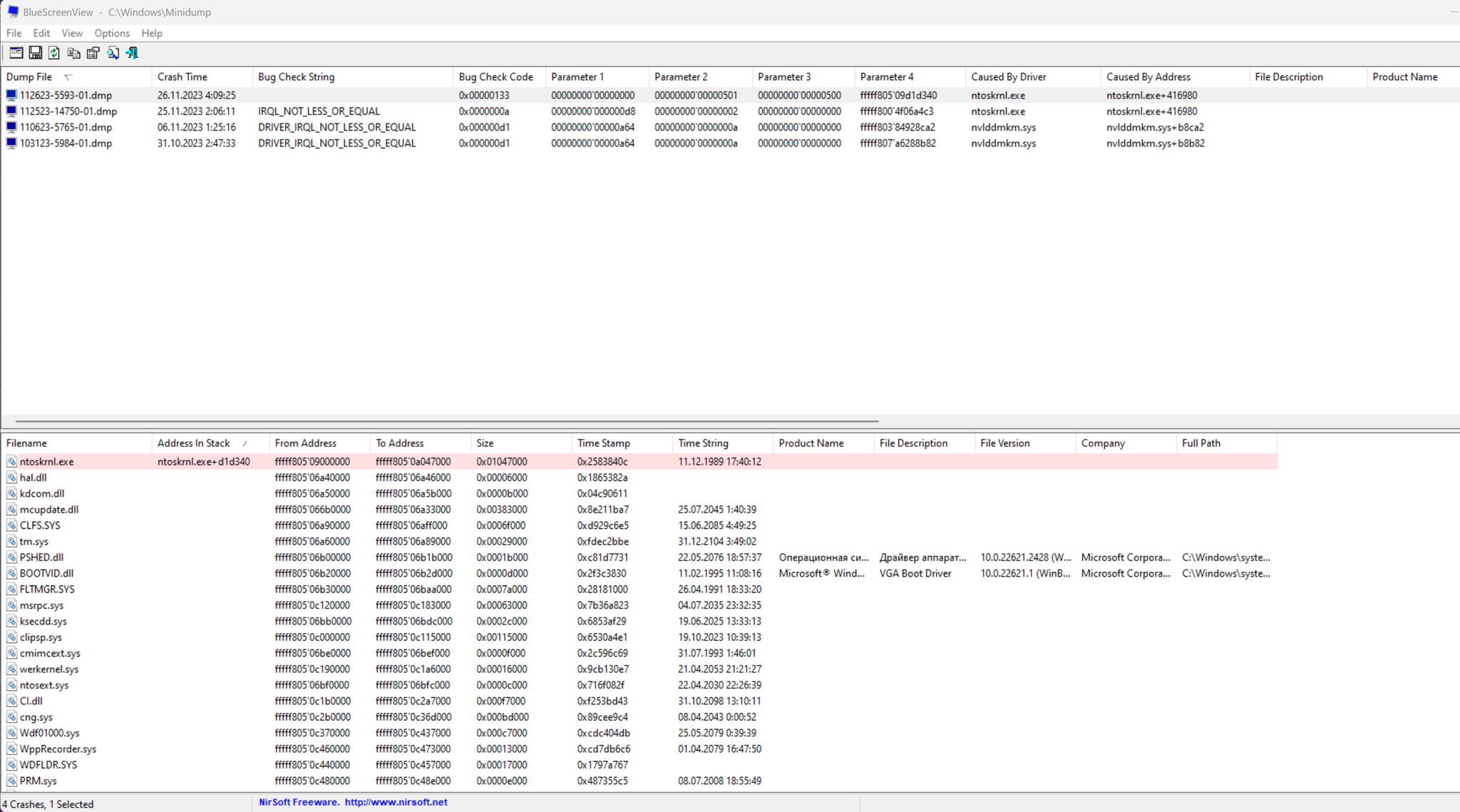The width and height of the screenshot is (1460, 812).
Task: Click ntoskrnl.exe+d1d340 address in stack cell
Action: tap(204, 462)
